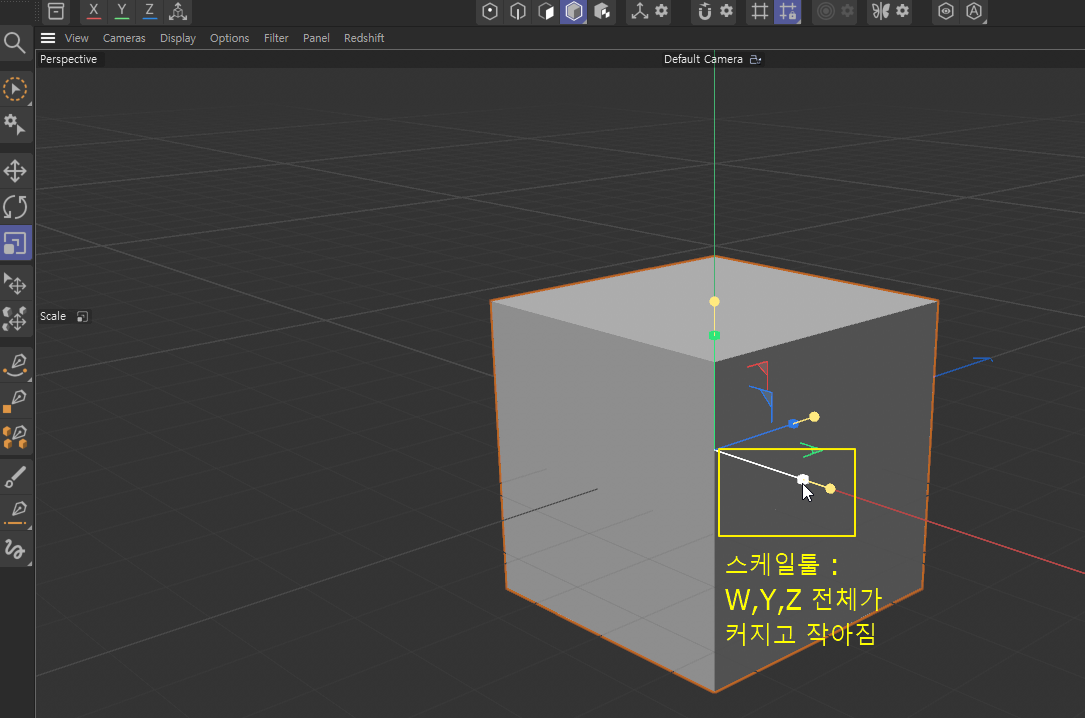Toggle the Y axis lock
The image size is (1085, 718).
tap(122, 11)
